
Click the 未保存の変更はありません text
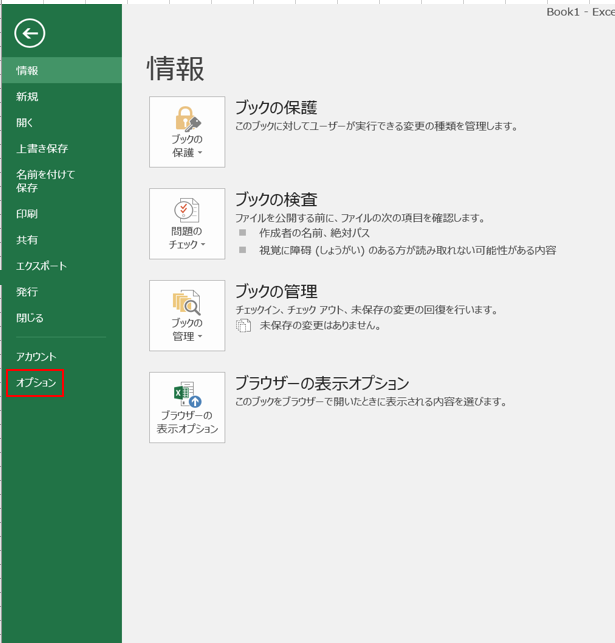coord(320,326)
